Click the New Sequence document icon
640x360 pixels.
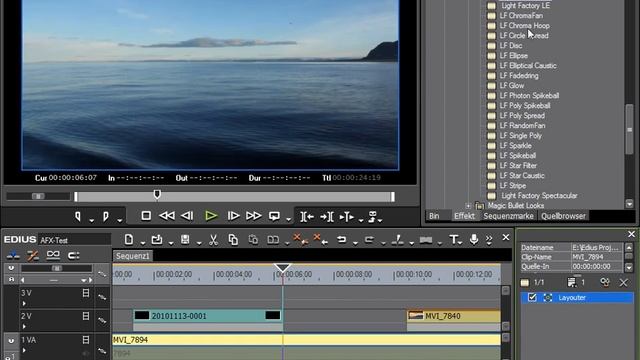point(129,240)
